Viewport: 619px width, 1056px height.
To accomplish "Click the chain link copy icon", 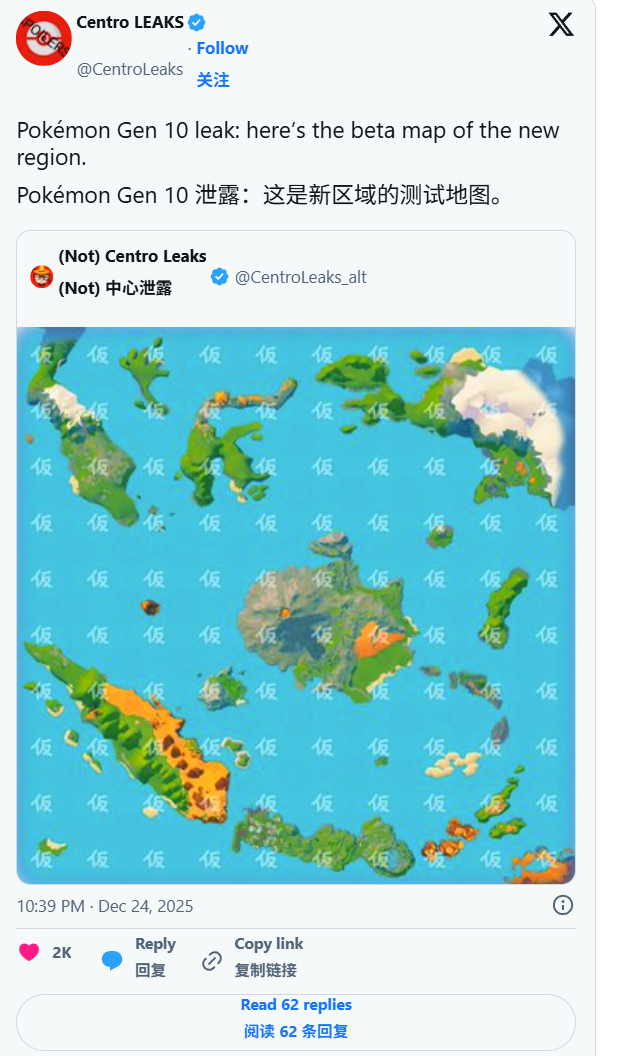I will 212,960.
